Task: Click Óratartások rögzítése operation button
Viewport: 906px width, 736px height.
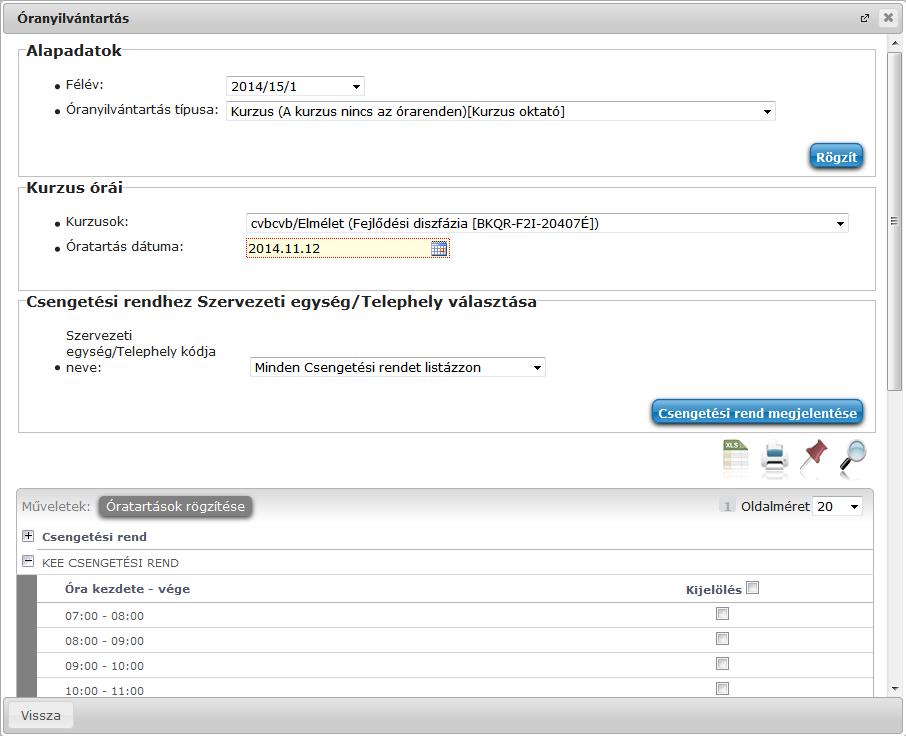Action: point(175,507)
